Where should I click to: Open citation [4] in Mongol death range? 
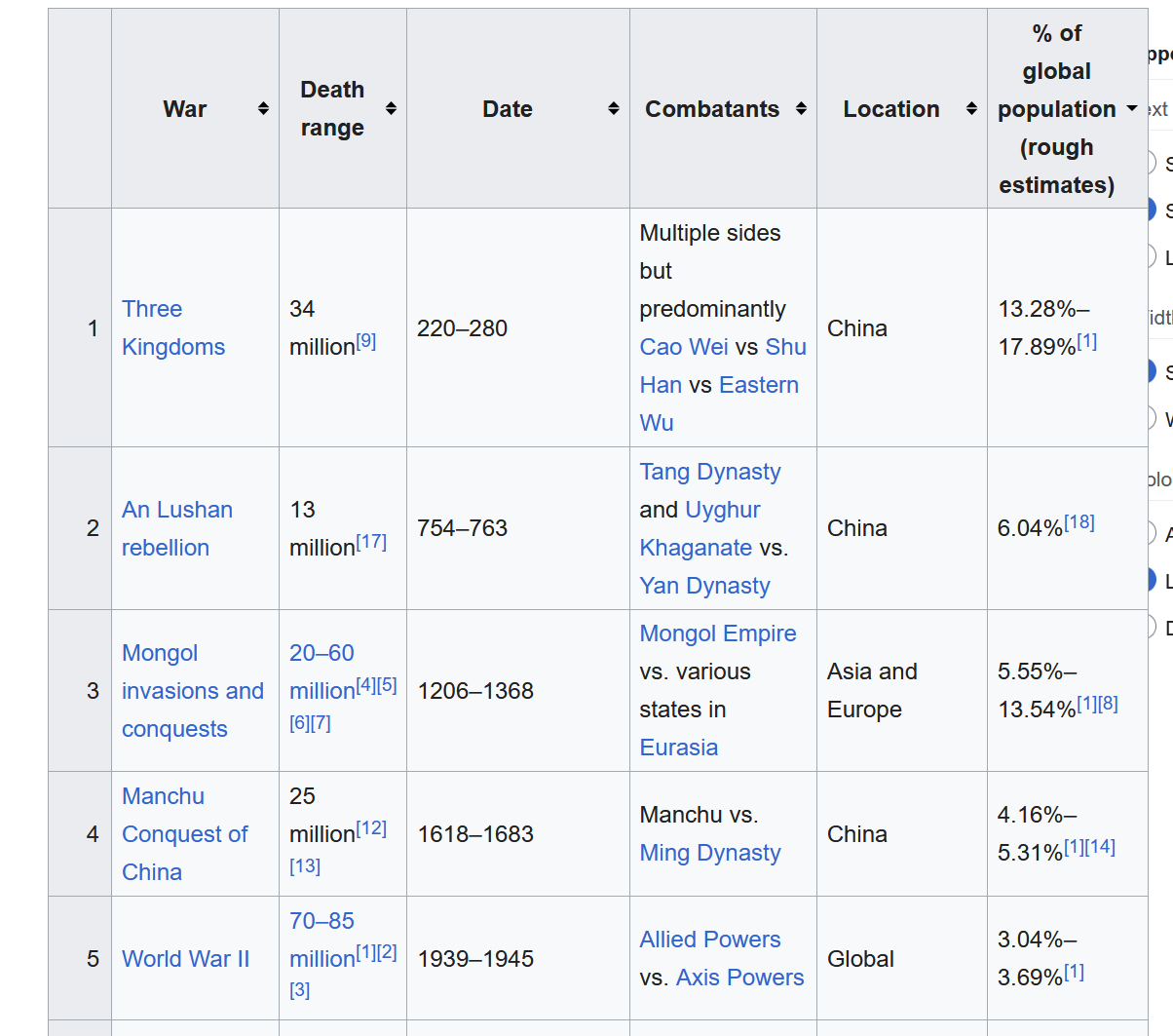(365, 685)
